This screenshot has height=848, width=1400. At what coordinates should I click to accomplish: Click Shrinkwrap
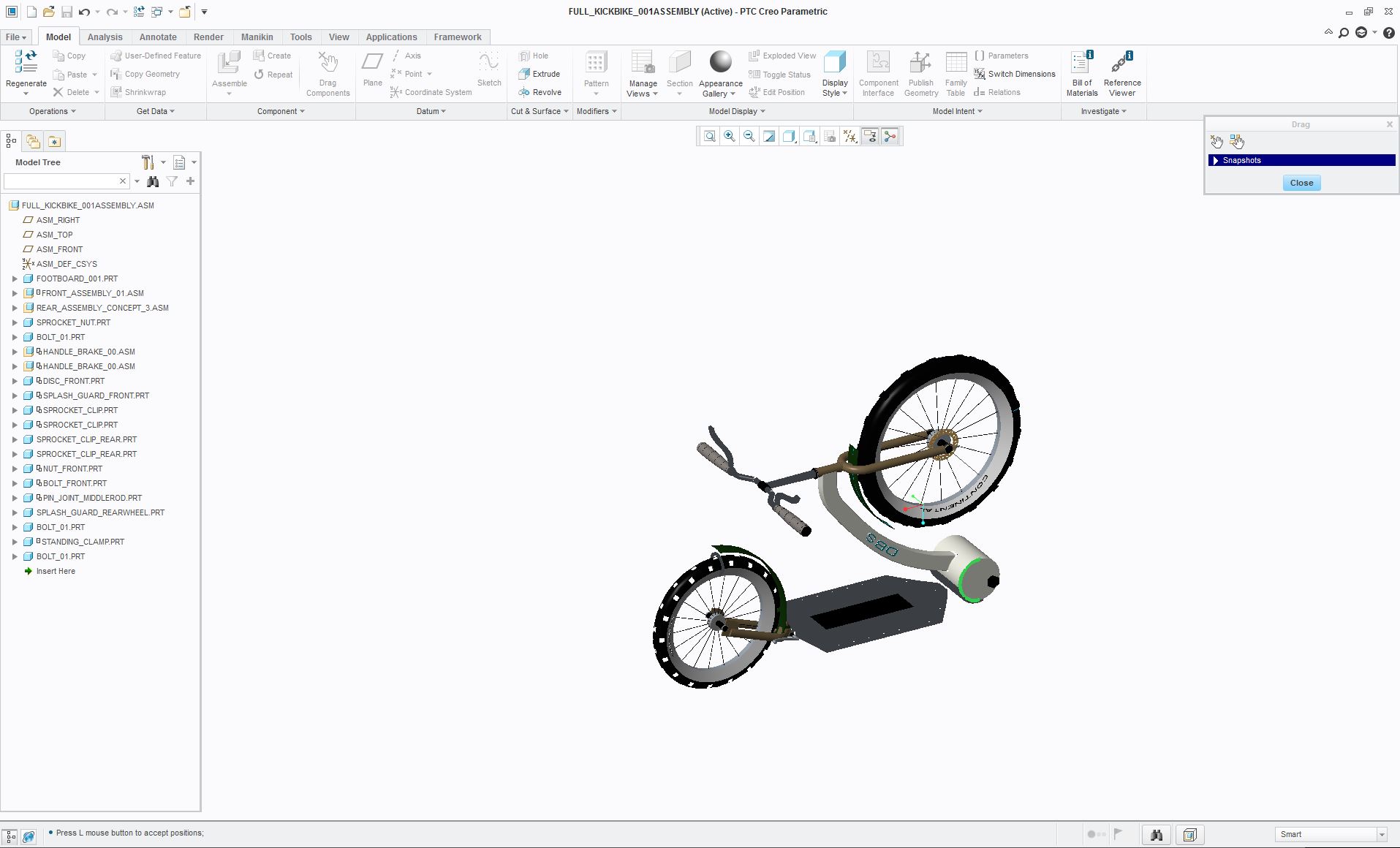click(138, 92)
